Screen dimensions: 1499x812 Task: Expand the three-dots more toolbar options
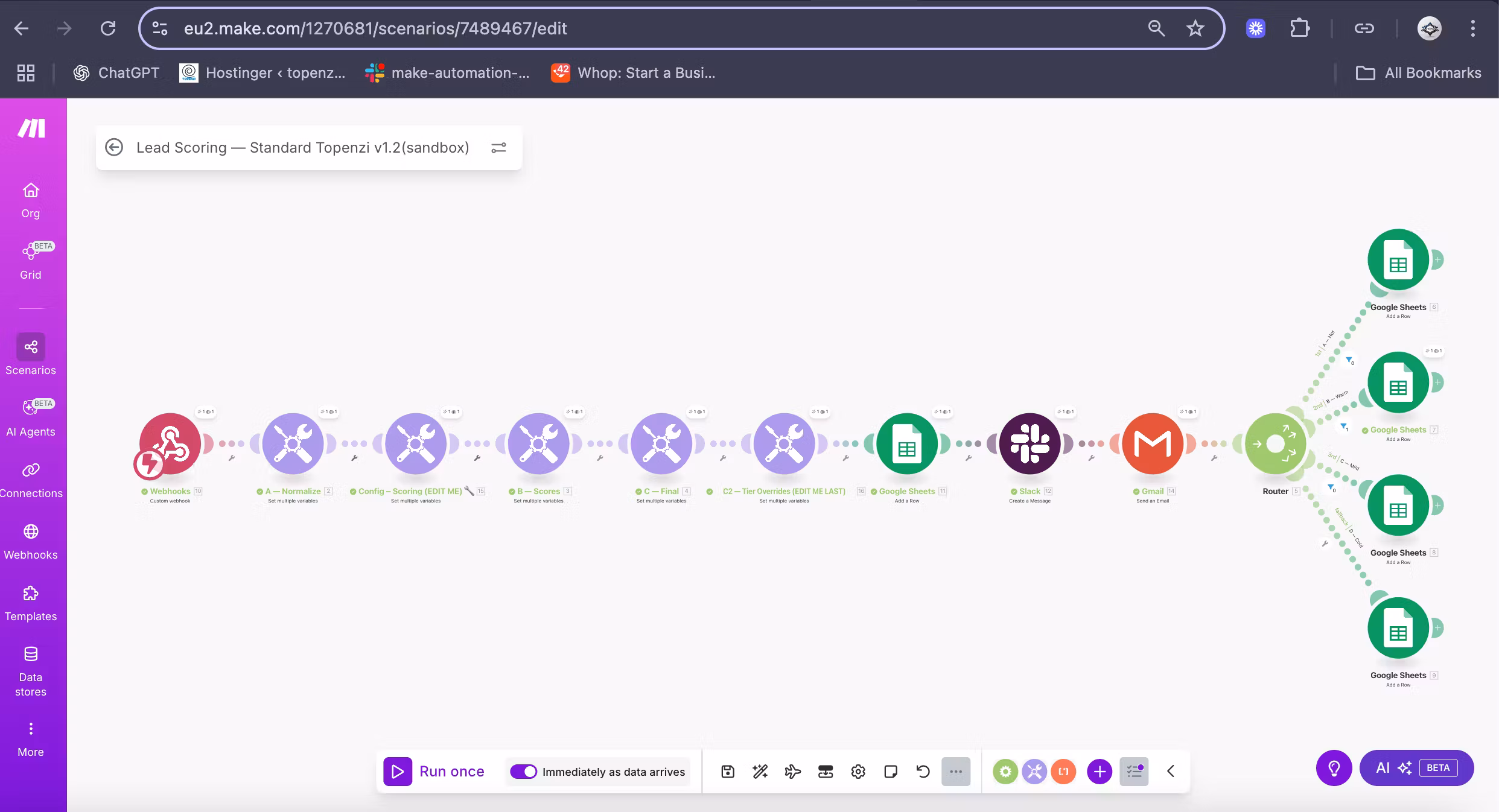[x=956, y=771]
